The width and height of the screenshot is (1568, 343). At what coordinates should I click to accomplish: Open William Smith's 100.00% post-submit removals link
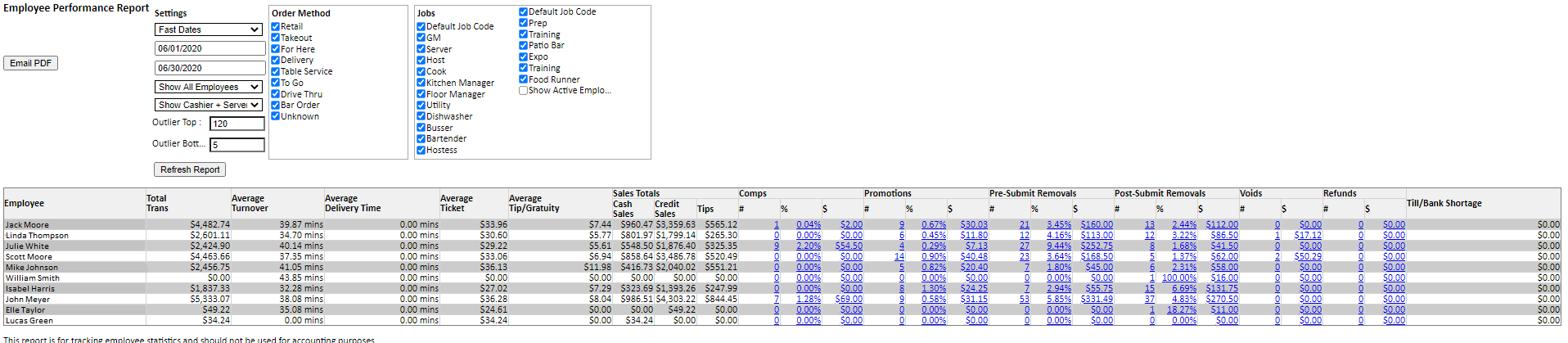(1178, 278)
